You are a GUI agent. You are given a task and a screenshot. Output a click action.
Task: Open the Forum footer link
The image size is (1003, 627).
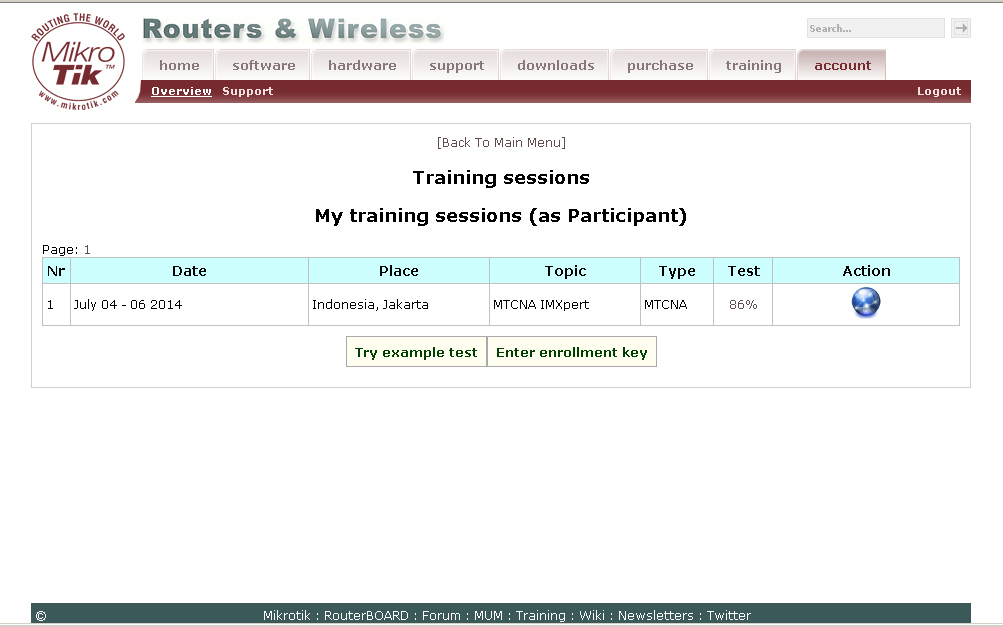click(441, 615)
